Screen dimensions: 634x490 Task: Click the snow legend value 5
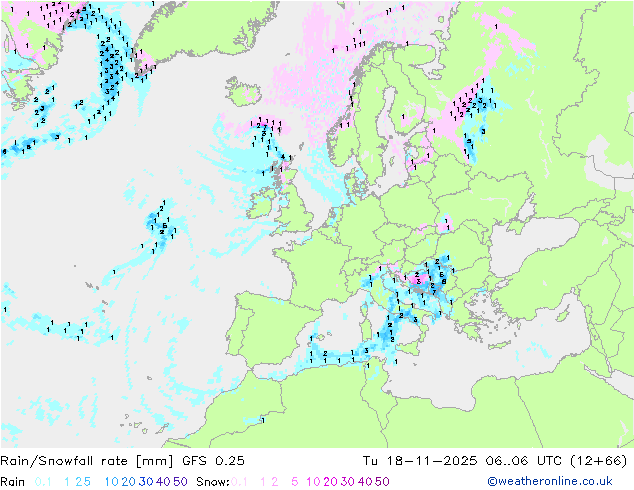tap(294, 482)
